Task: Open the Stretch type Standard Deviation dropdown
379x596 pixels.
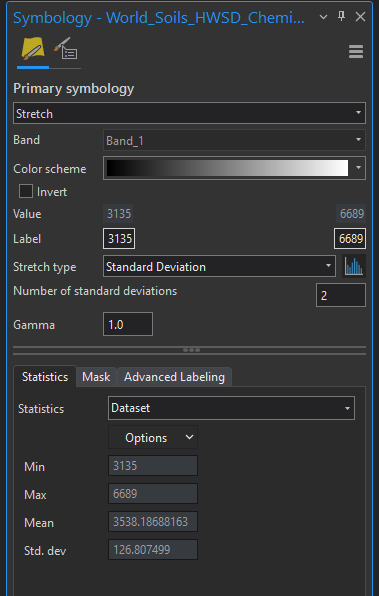Action: pos(219,266)
